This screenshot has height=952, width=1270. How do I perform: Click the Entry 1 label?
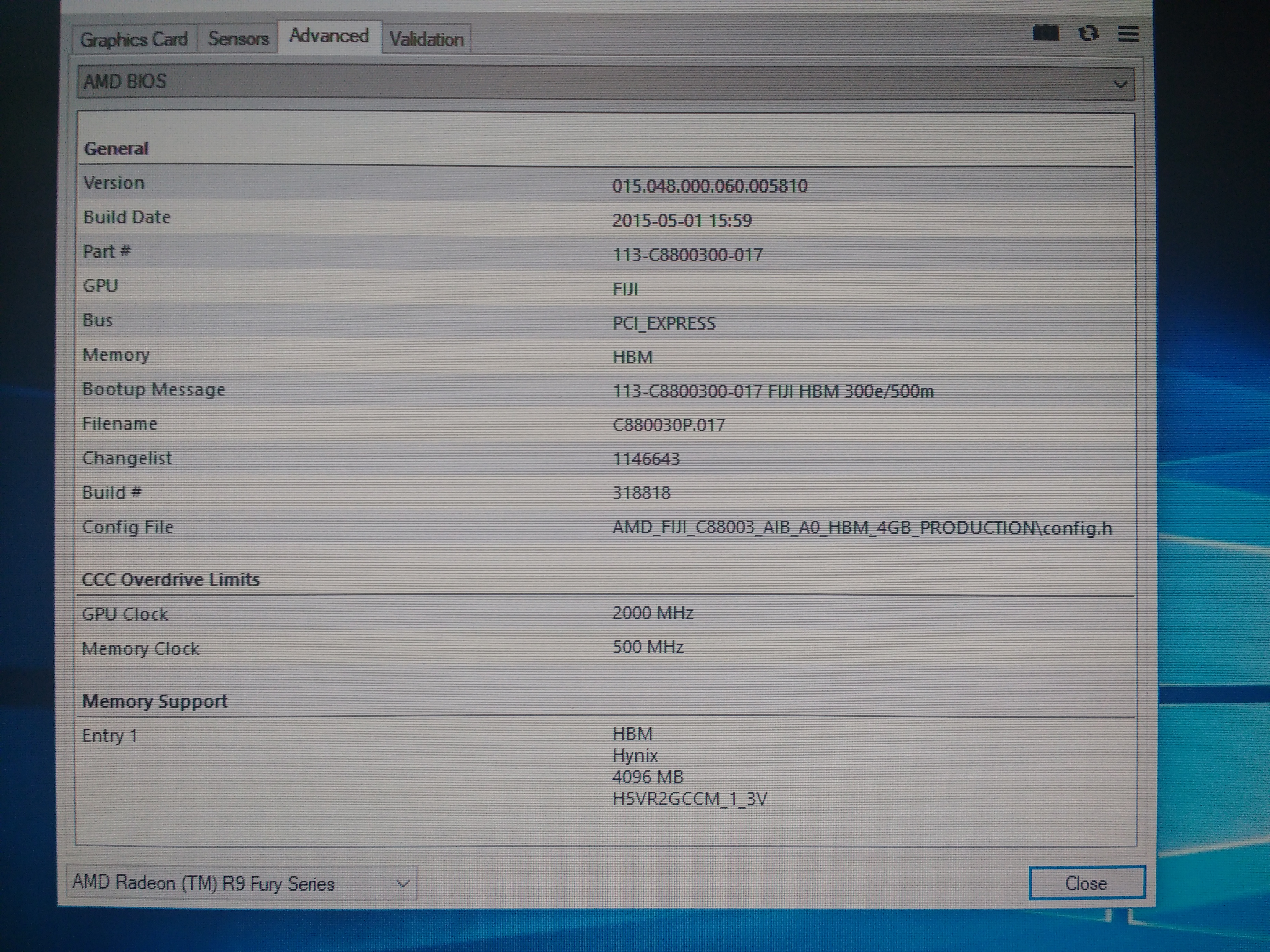110,736
